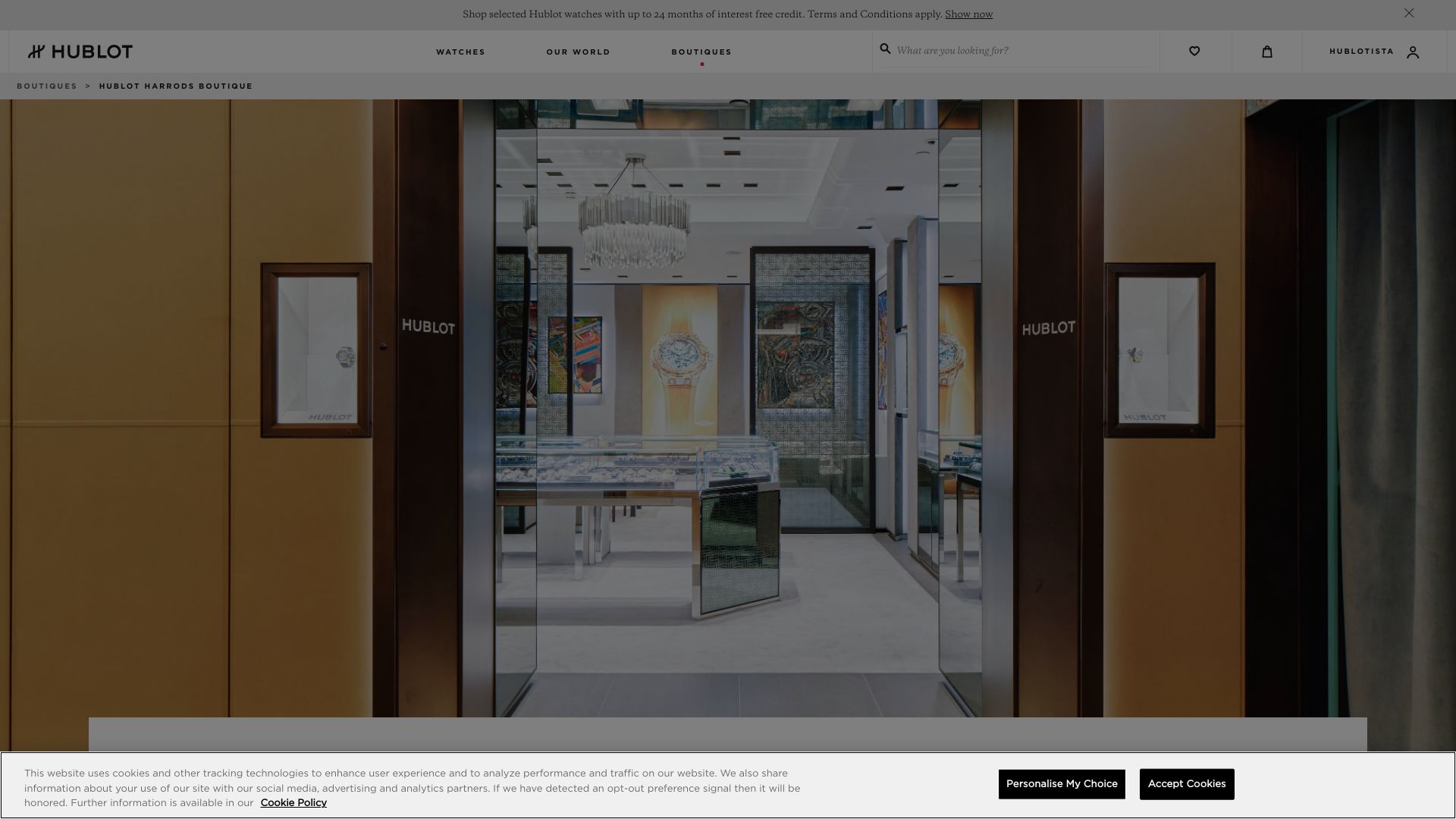The width and height of the screenshot is (1456, 819).
Task: Open the Cookie Policy link
Action: (x=293, y=803)
